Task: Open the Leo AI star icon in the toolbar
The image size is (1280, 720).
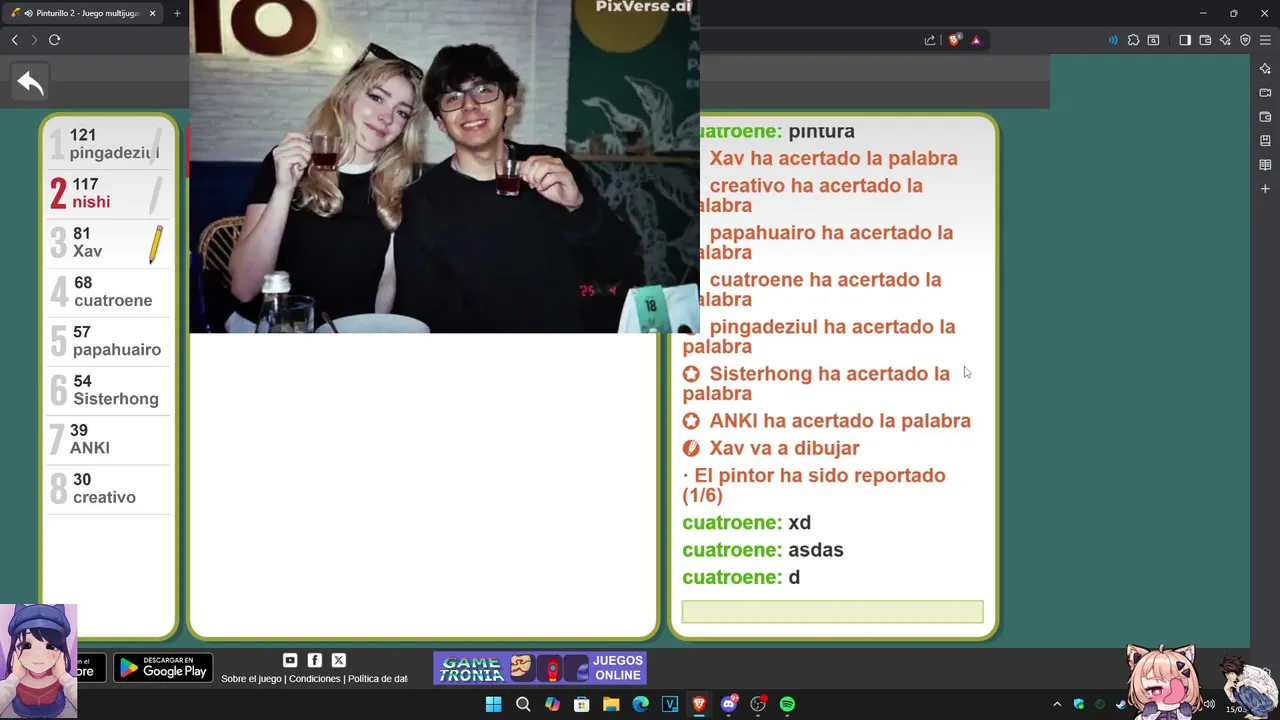Action: pyautogui.click(x=1225, y=40)
